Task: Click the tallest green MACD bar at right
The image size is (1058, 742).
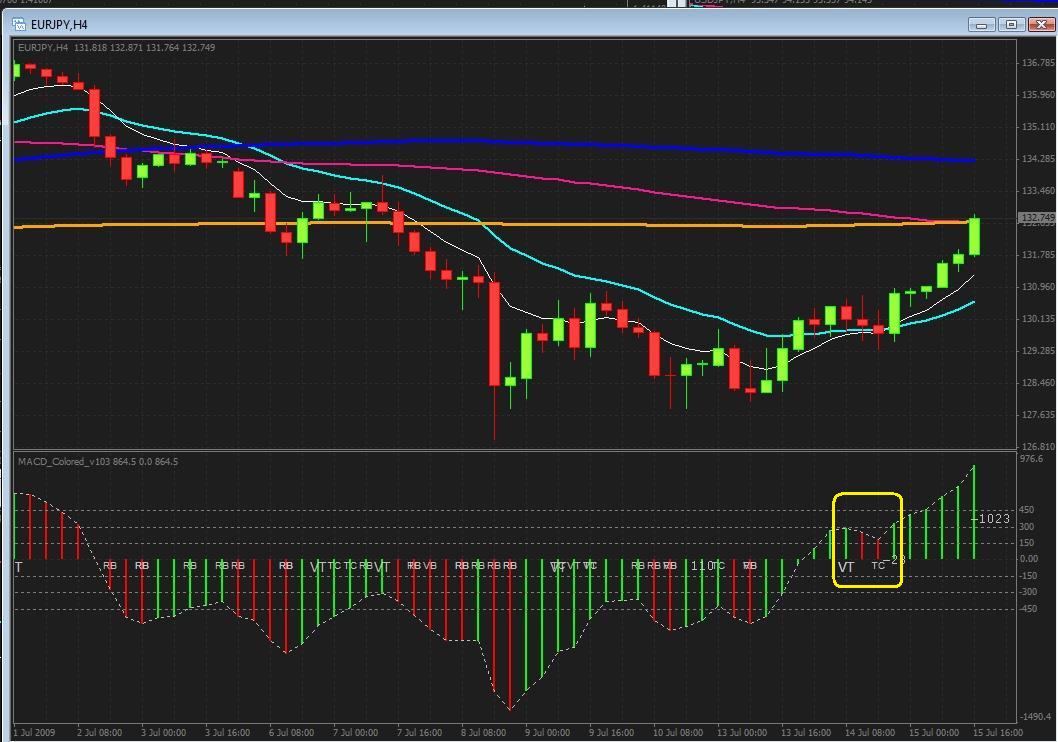Action: coord(974,512)
